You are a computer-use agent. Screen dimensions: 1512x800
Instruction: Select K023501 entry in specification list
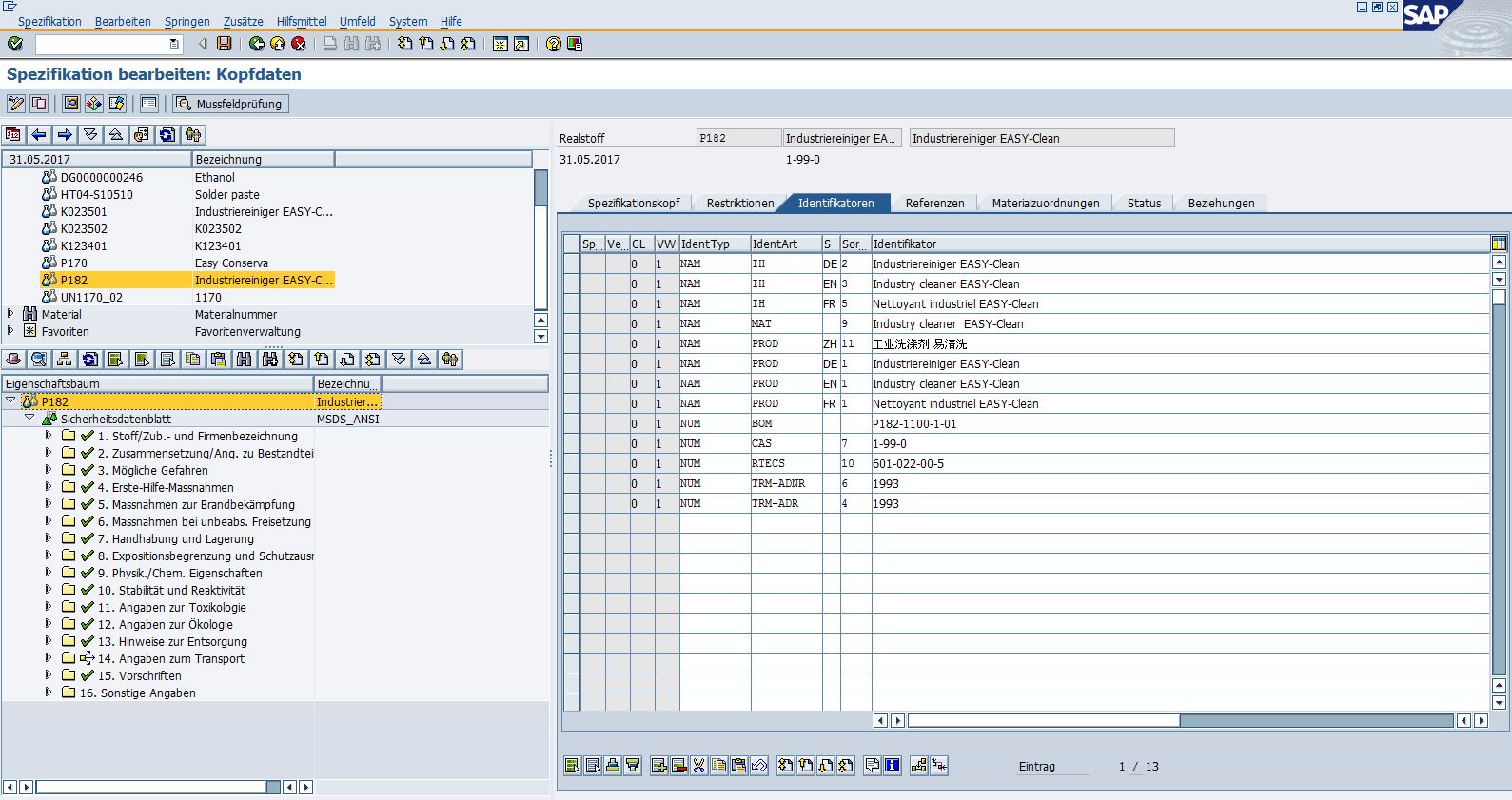point(84,212)
